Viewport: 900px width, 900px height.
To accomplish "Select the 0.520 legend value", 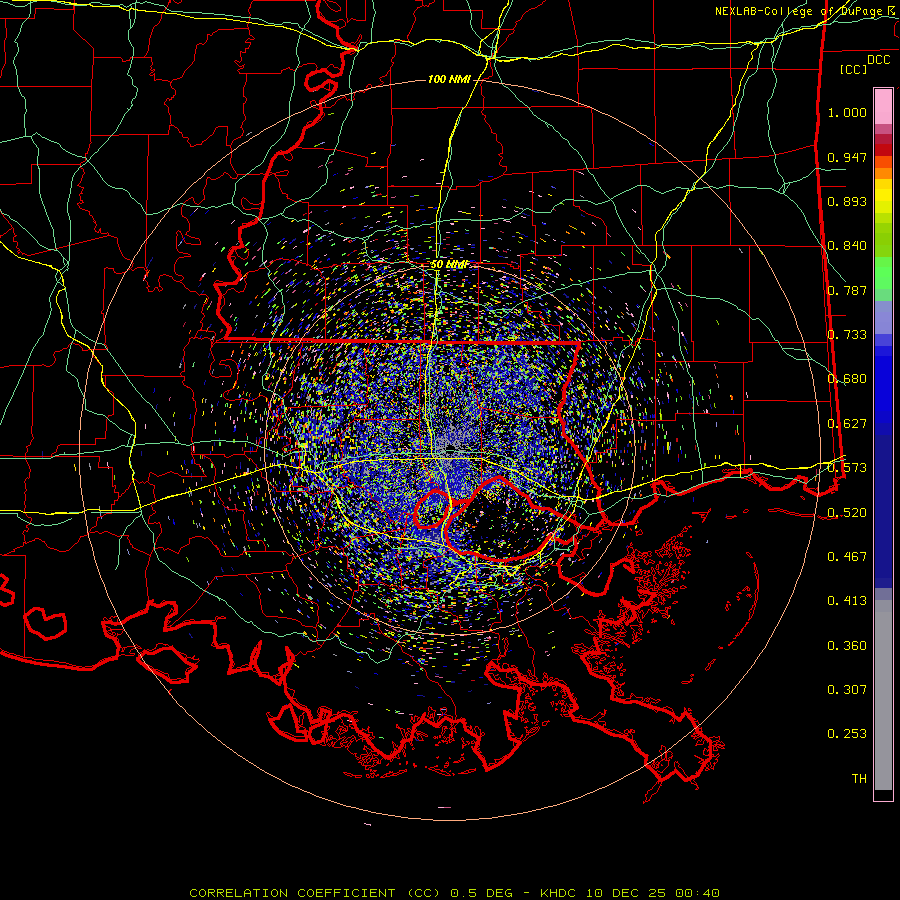I will [847, 513].
